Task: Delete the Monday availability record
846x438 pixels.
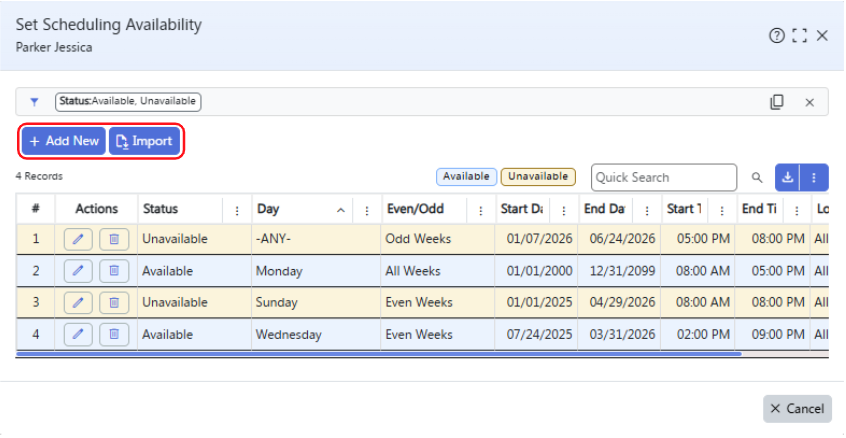Action: click(114, 271)
